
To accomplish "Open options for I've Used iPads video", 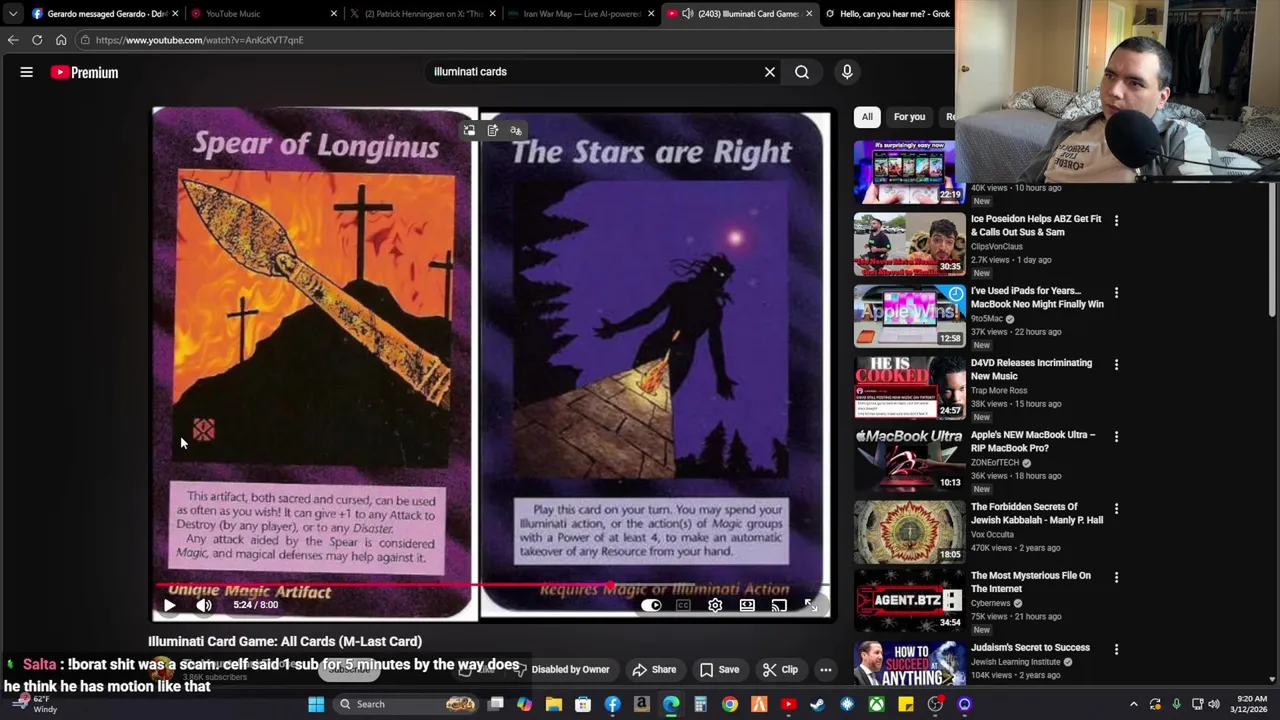I will [1116, 293].
